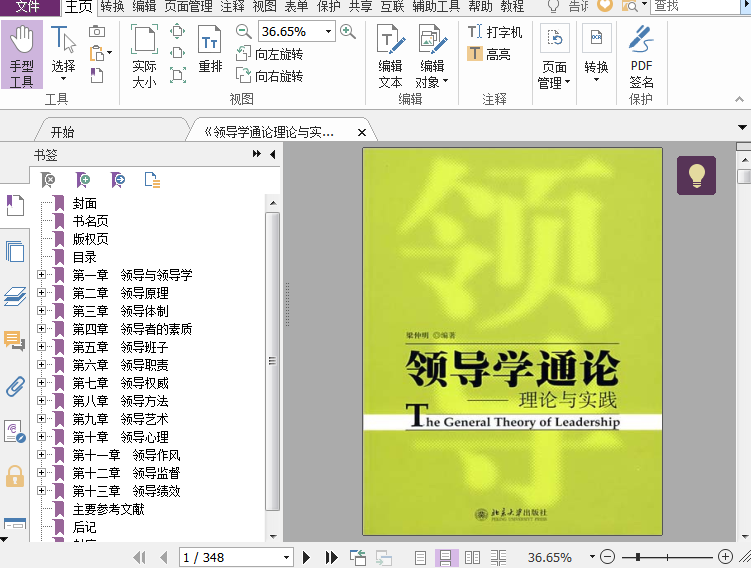Image resolution: width=751 pixels, height=568 pixels.
Task: Select the Typewriter (打字机) tool
Action: pyautogui.click(x=495, y=32)
